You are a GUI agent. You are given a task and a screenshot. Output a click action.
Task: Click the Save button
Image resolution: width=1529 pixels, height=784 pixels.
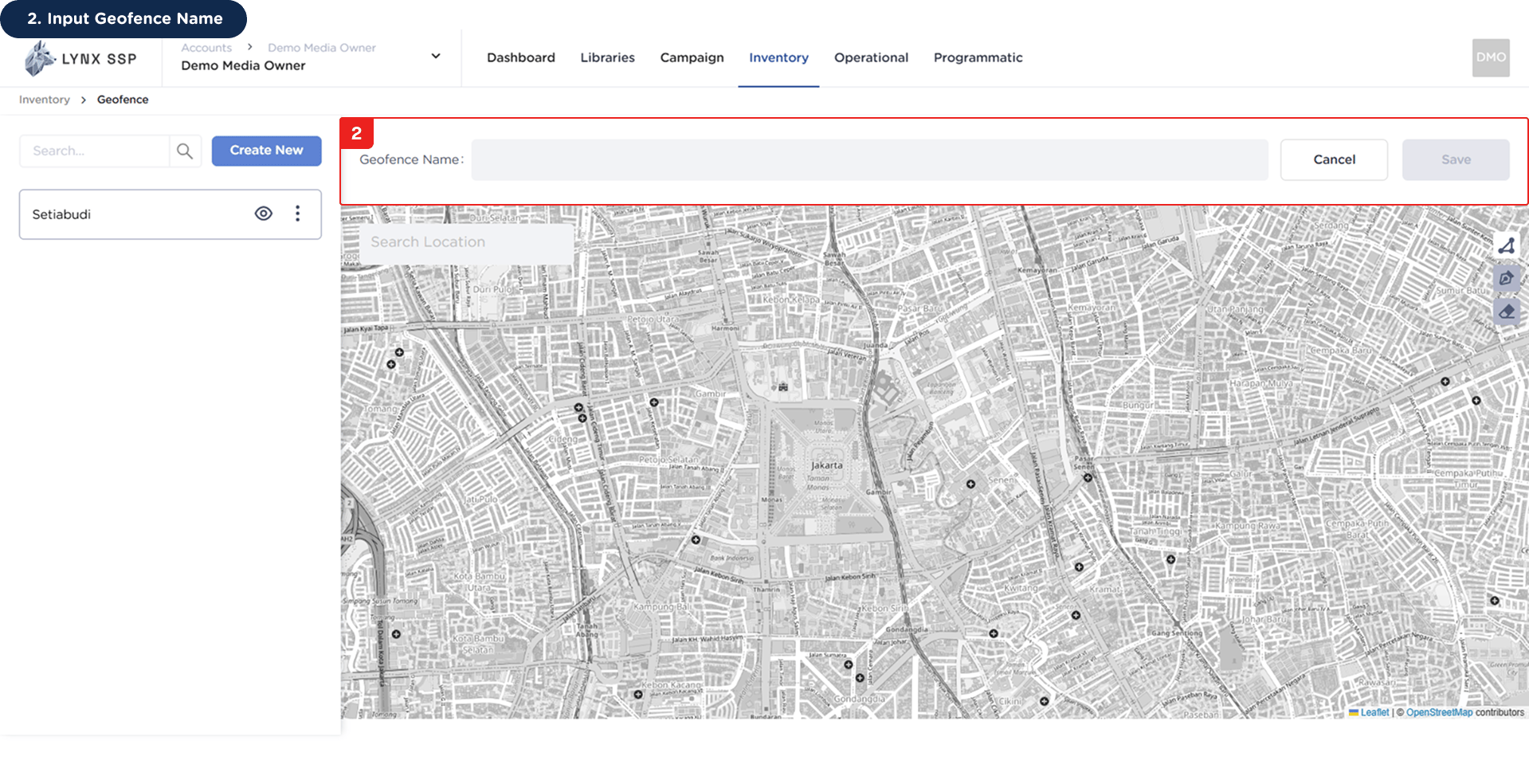click(x=1456, y=159)
